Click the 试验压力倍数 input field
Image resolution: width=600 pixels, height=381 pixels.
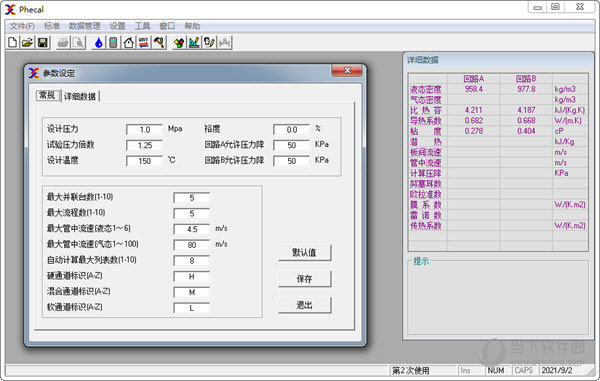pyautogui.click(x=144, y=145)
